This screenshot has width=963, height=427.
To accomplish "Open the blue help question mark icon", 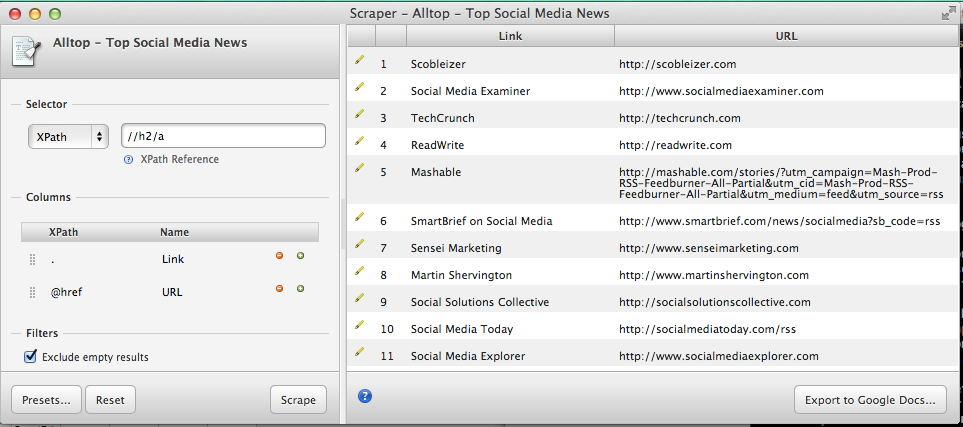I will (x=365, y=396).
